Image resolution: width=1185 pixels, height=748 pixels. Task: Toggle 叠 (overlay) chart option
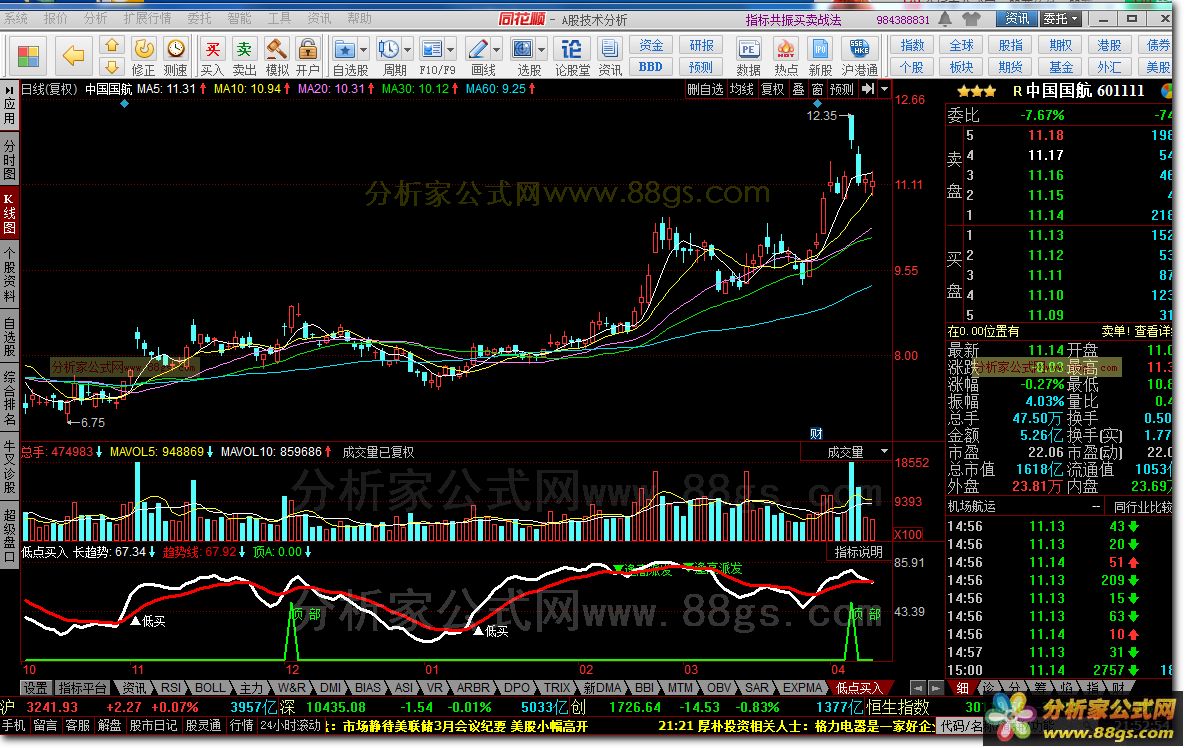798,89
